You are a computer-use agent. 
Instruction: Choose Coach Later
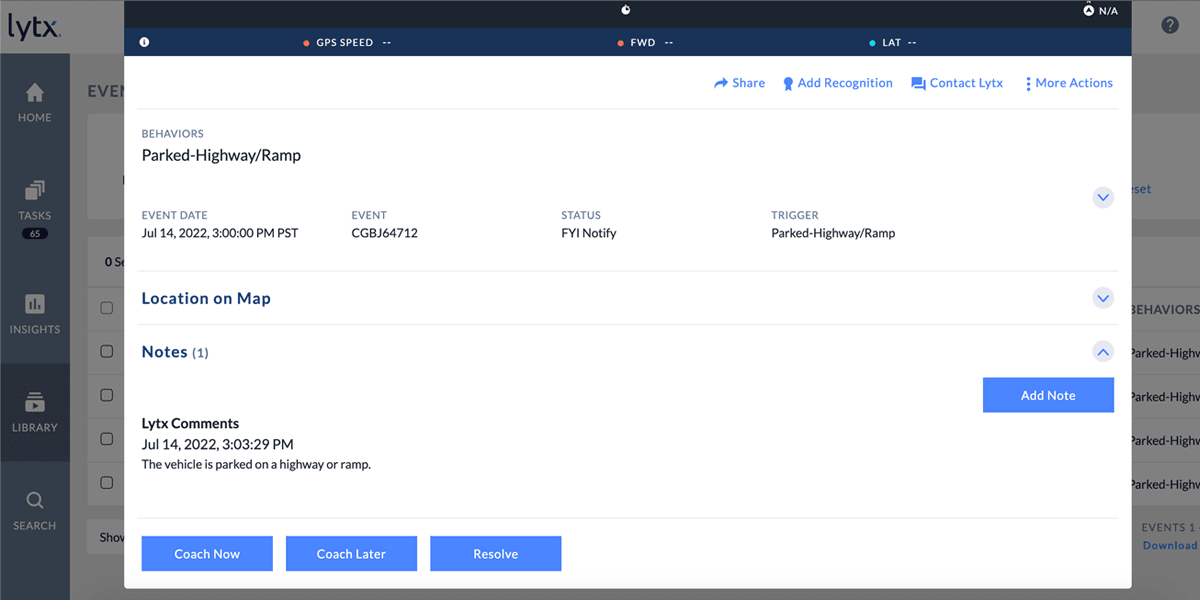pos(351,554)
